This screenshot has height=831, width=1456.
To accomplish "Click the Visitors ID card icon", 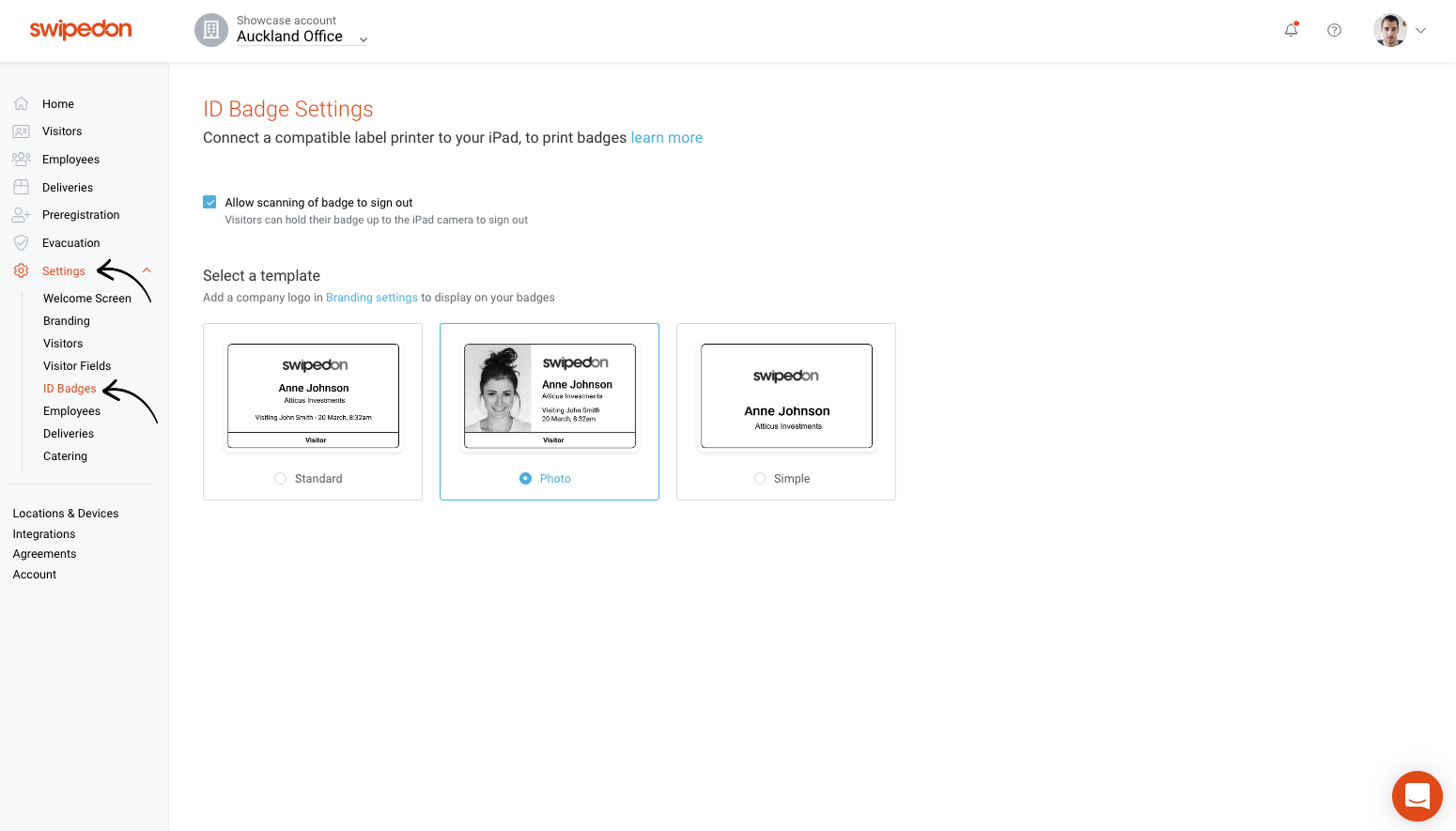I will click(21, 131).
